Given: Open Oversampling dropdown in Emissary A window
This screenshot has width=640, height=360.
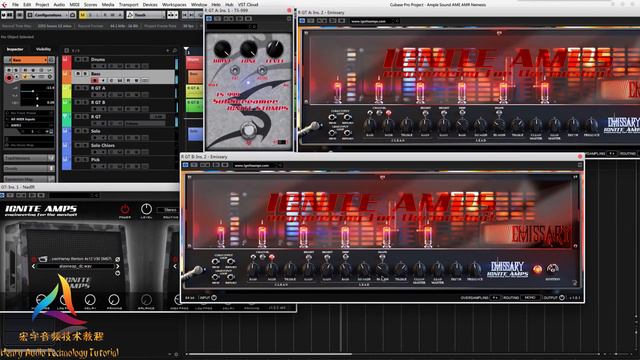Looking at the screenshot, I should [x=611, y=153].
